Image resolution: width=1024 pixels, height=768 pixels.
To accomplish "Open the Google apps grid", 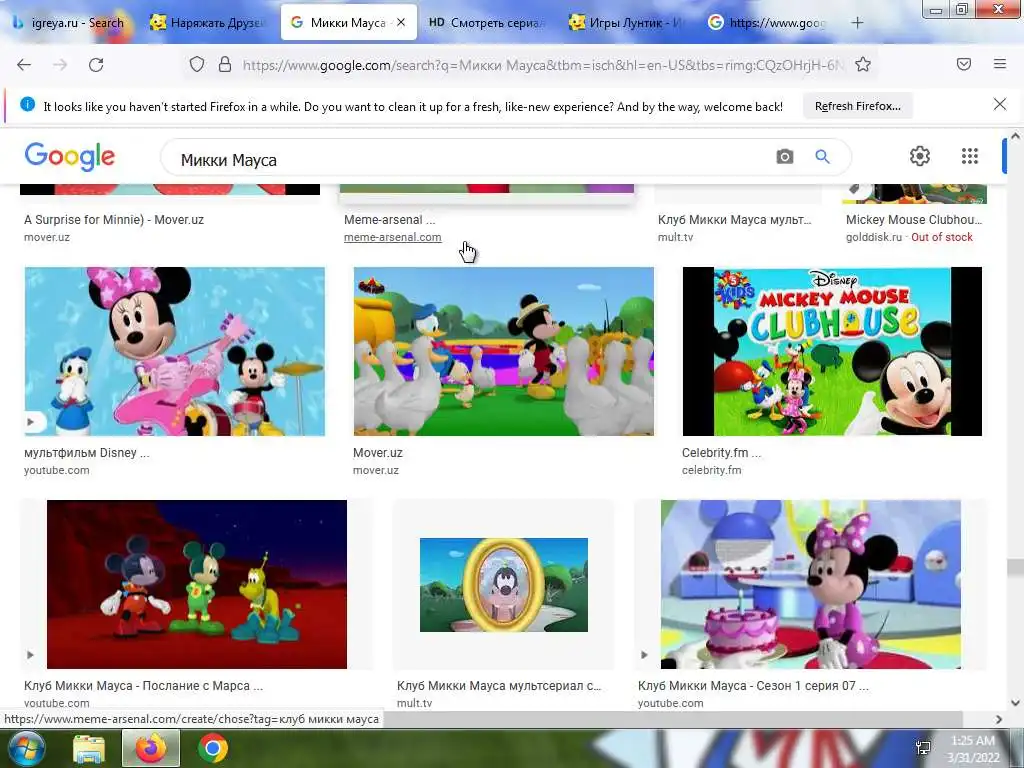I will point(970,156).
